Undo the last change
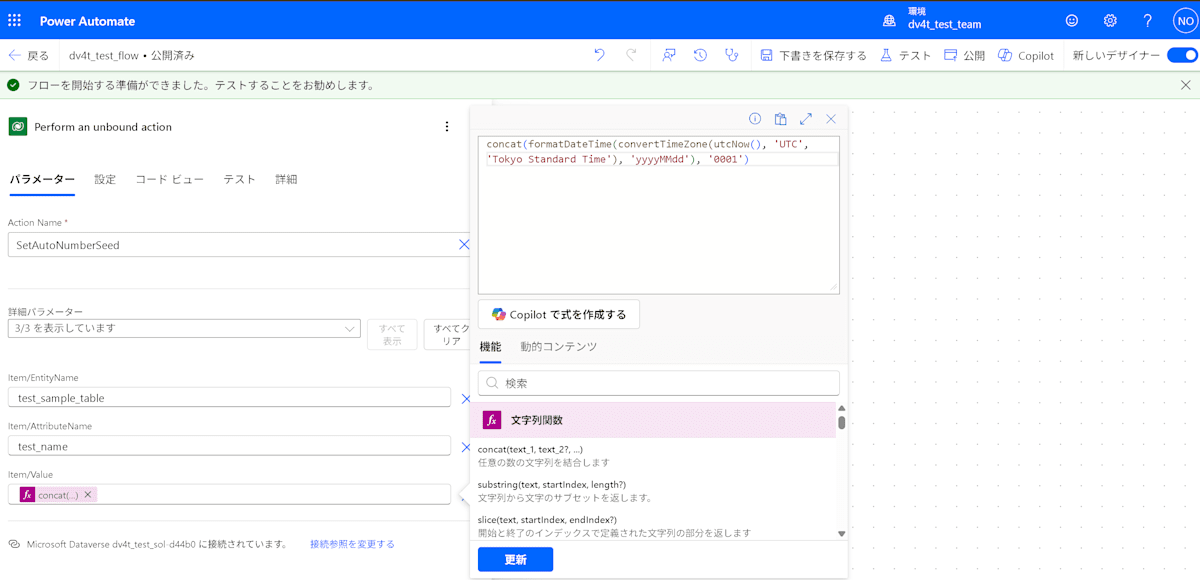This screenshot has height=580, width=1200. click(x=599, y=56)
